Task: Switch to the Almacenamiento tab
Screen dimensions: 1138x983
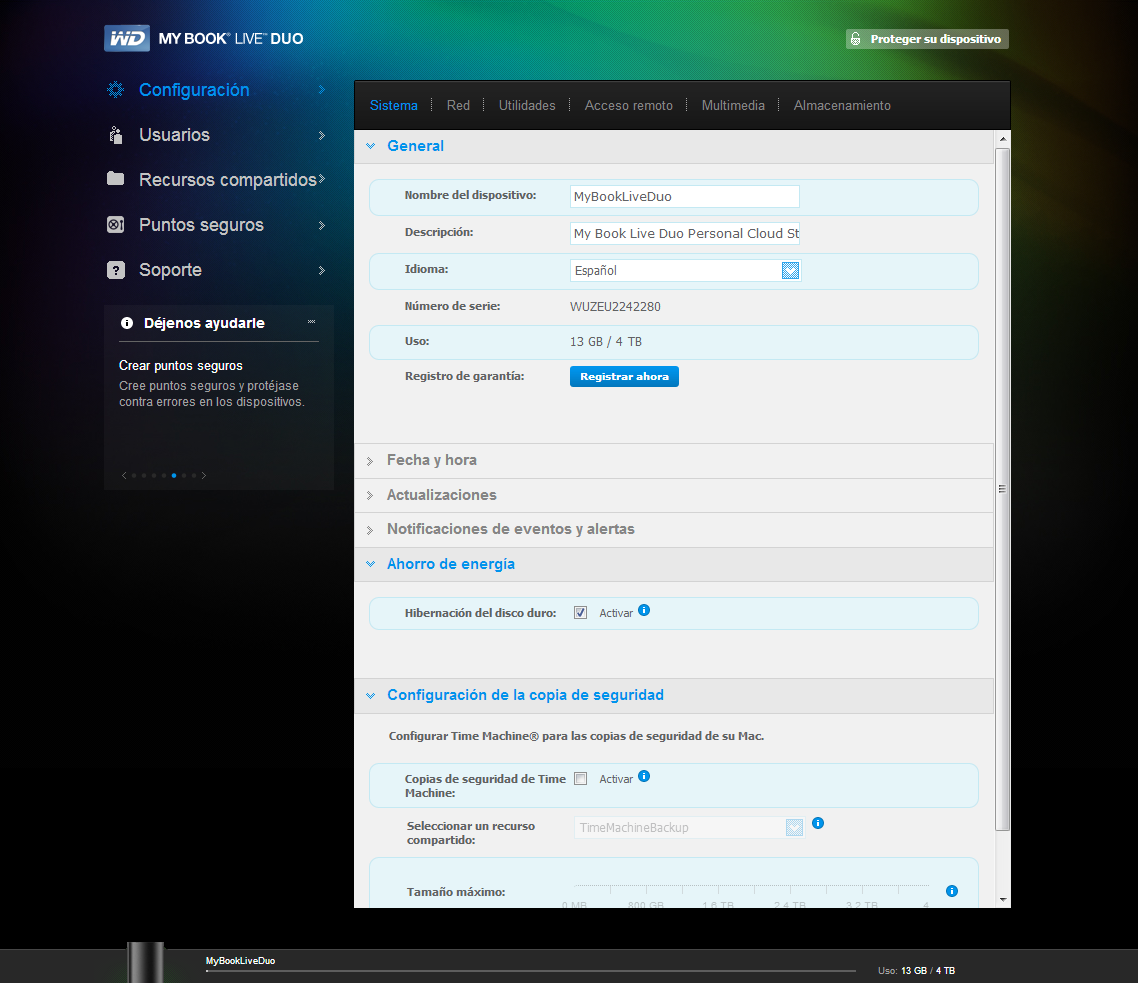Action: coord(842,105)
